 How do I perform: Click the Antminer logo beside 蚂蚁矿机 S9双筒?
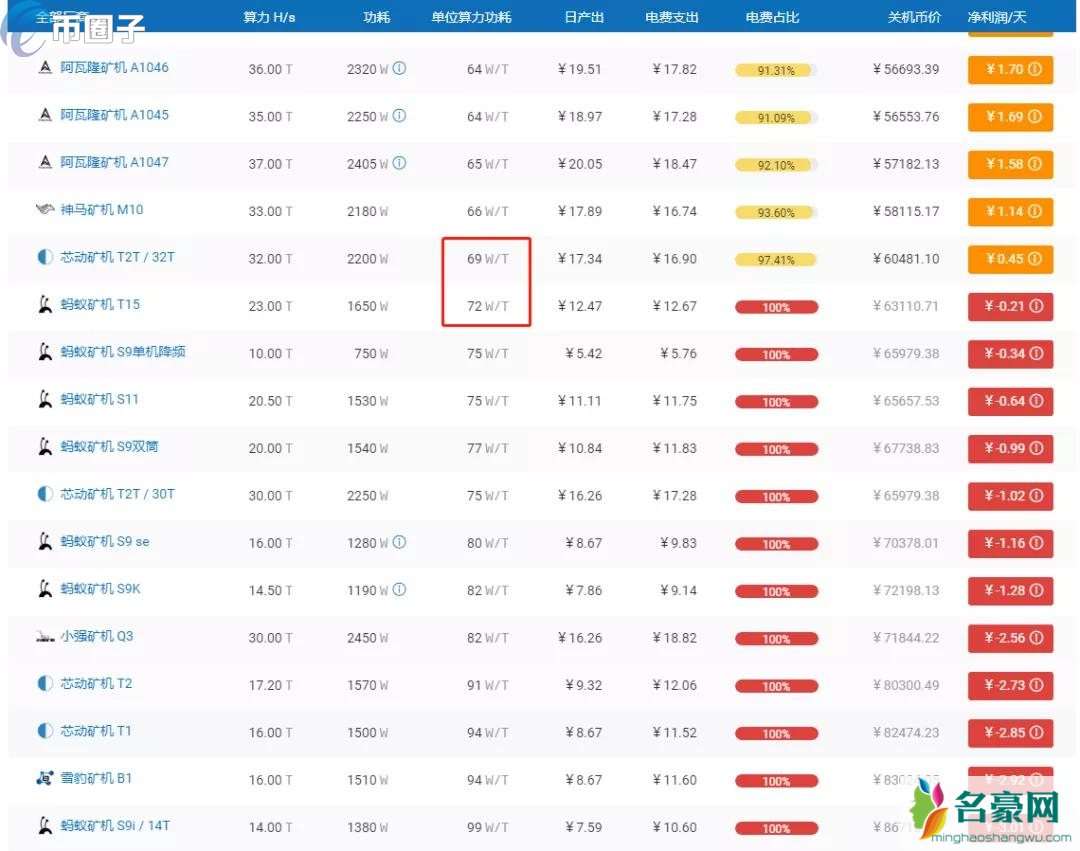tap(45, 447)
